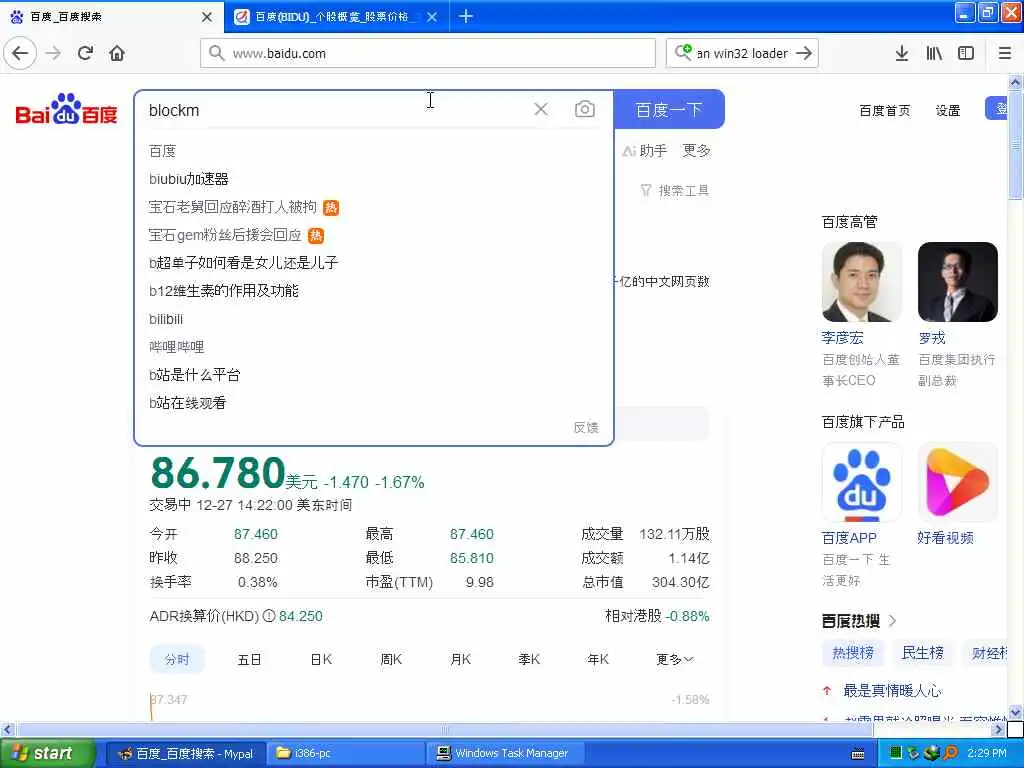Select the 分时 chart tab

coord(177,659)
